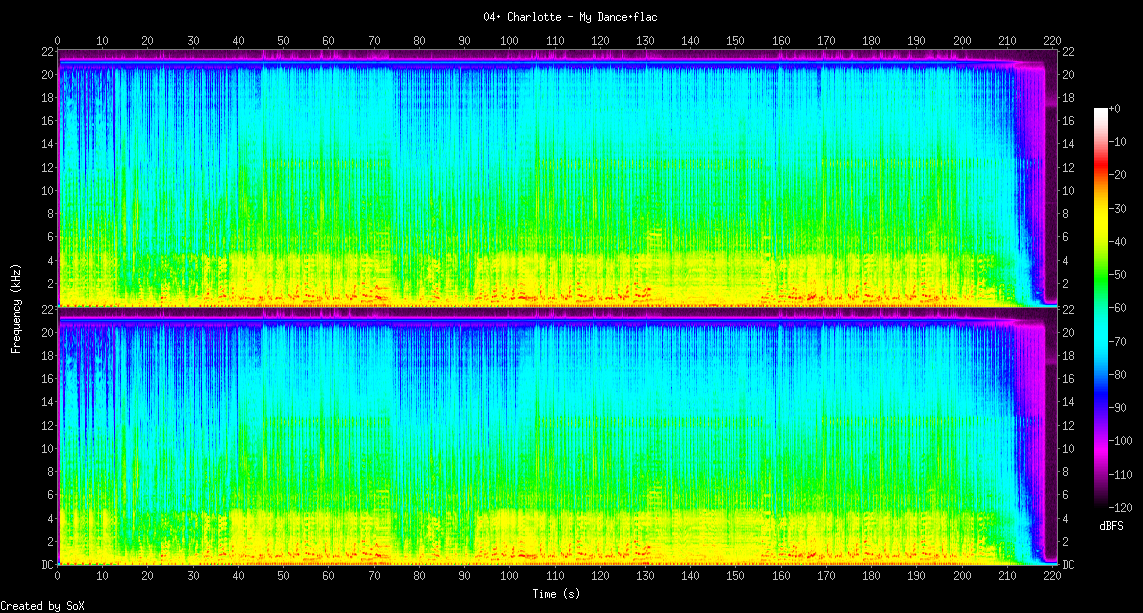Click the "Time (s)" axis label
Viewport: 1143px width, 613px height.
tap(555, 594)
